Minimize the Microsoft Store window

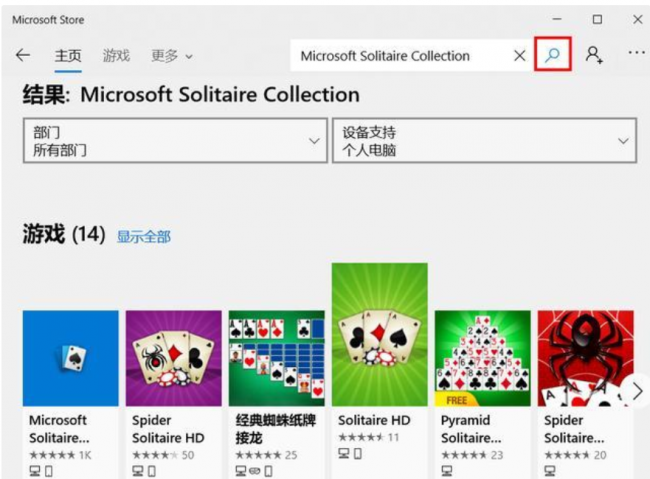[x=557, y=19]
